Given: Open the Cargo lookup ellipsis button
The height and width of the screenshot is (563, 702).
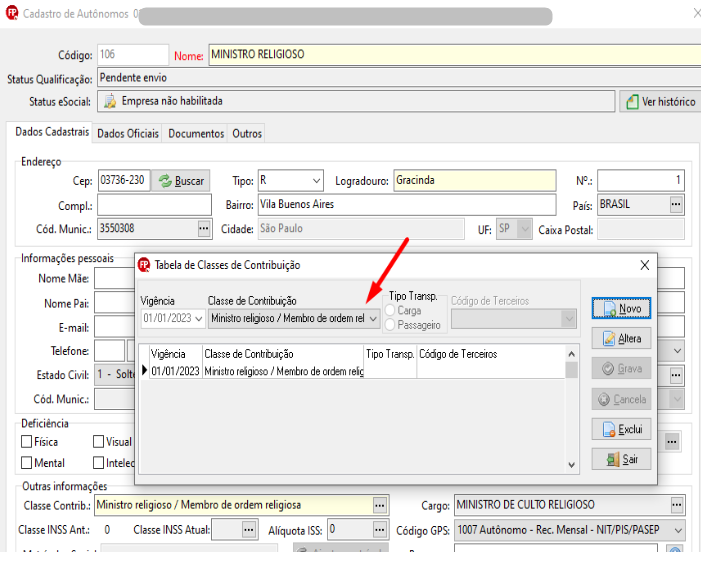Looking at the screenshot, I should [x=676, y=505].
